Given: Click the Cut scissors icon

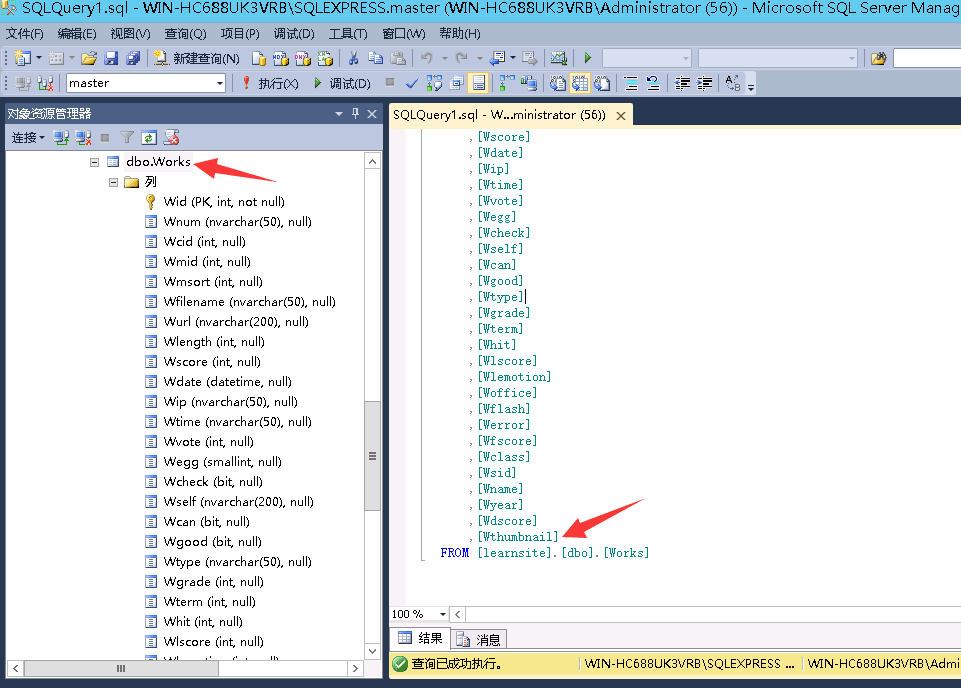Looking at the screenshot, I should click(x=353, y=58).
